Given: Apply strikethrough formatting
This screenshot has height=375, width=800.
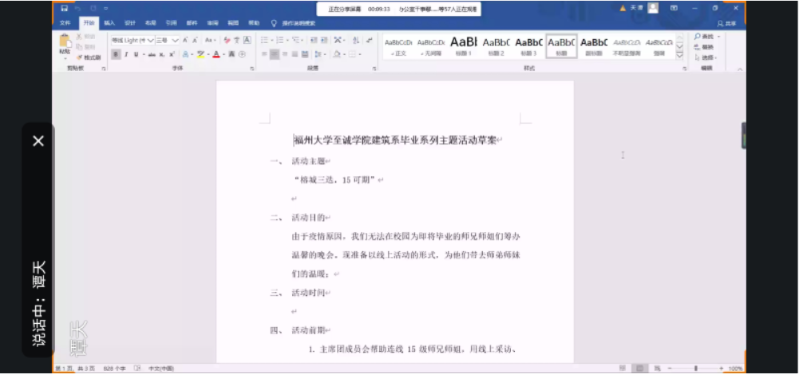Looking at the screenshot, I should [152, 55].
